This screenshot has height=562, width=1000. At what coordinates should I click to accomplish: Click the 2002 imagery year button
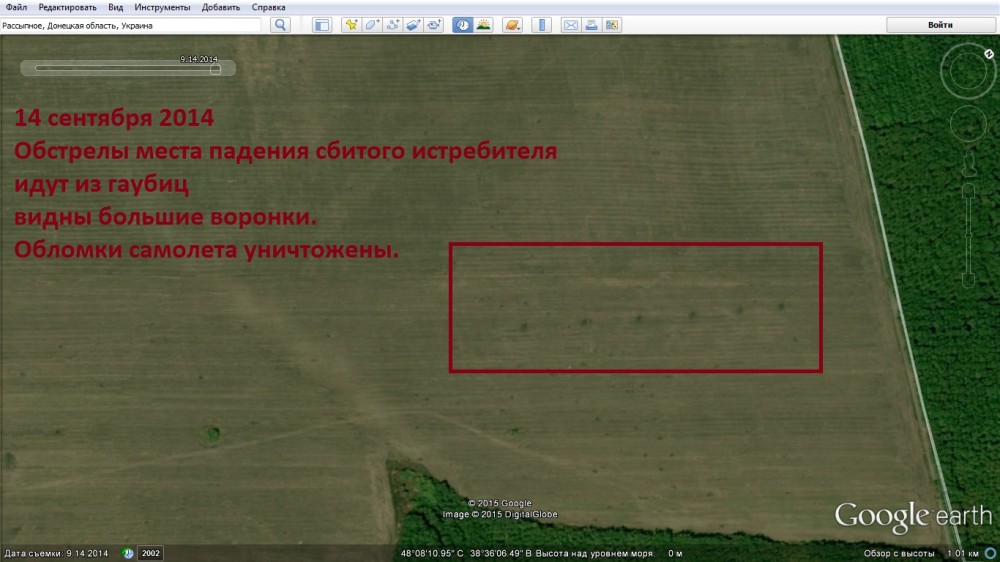tap(151, 553)
